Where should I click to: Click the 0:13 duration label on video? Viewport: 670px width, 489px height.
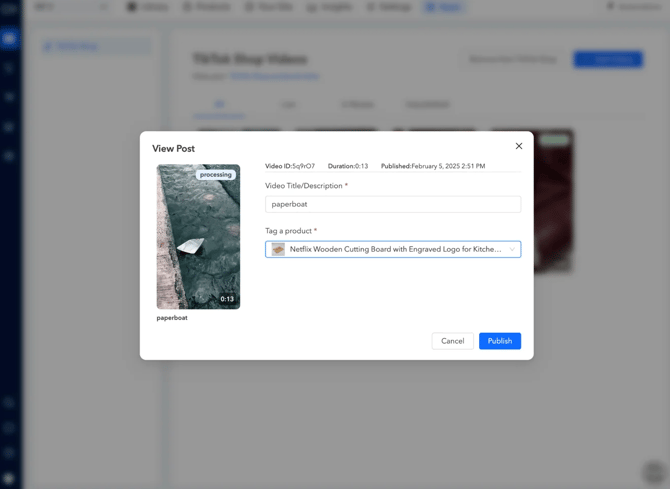(227, 299)
